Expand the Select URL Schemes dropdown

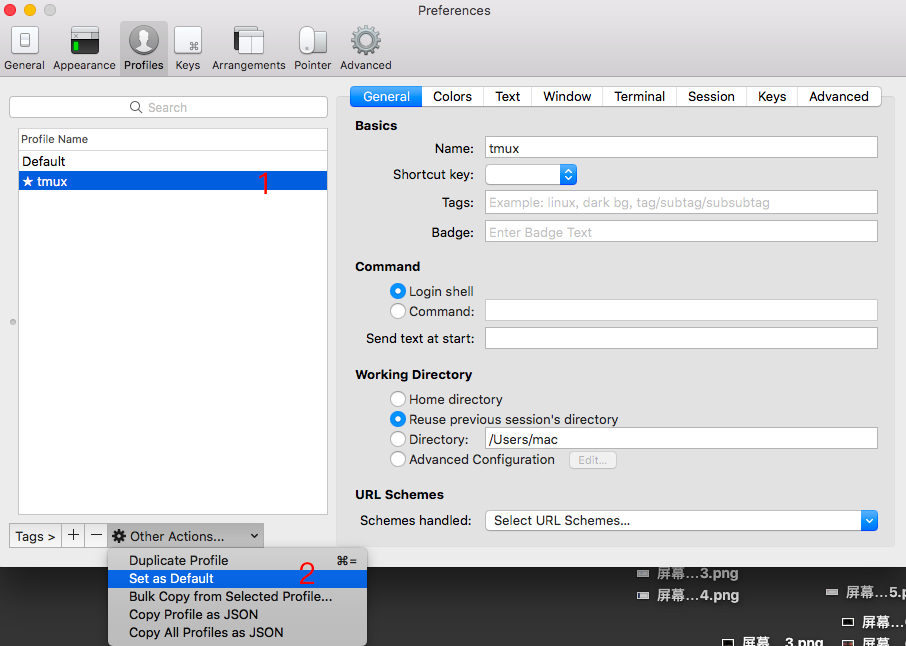click(680, 520)
